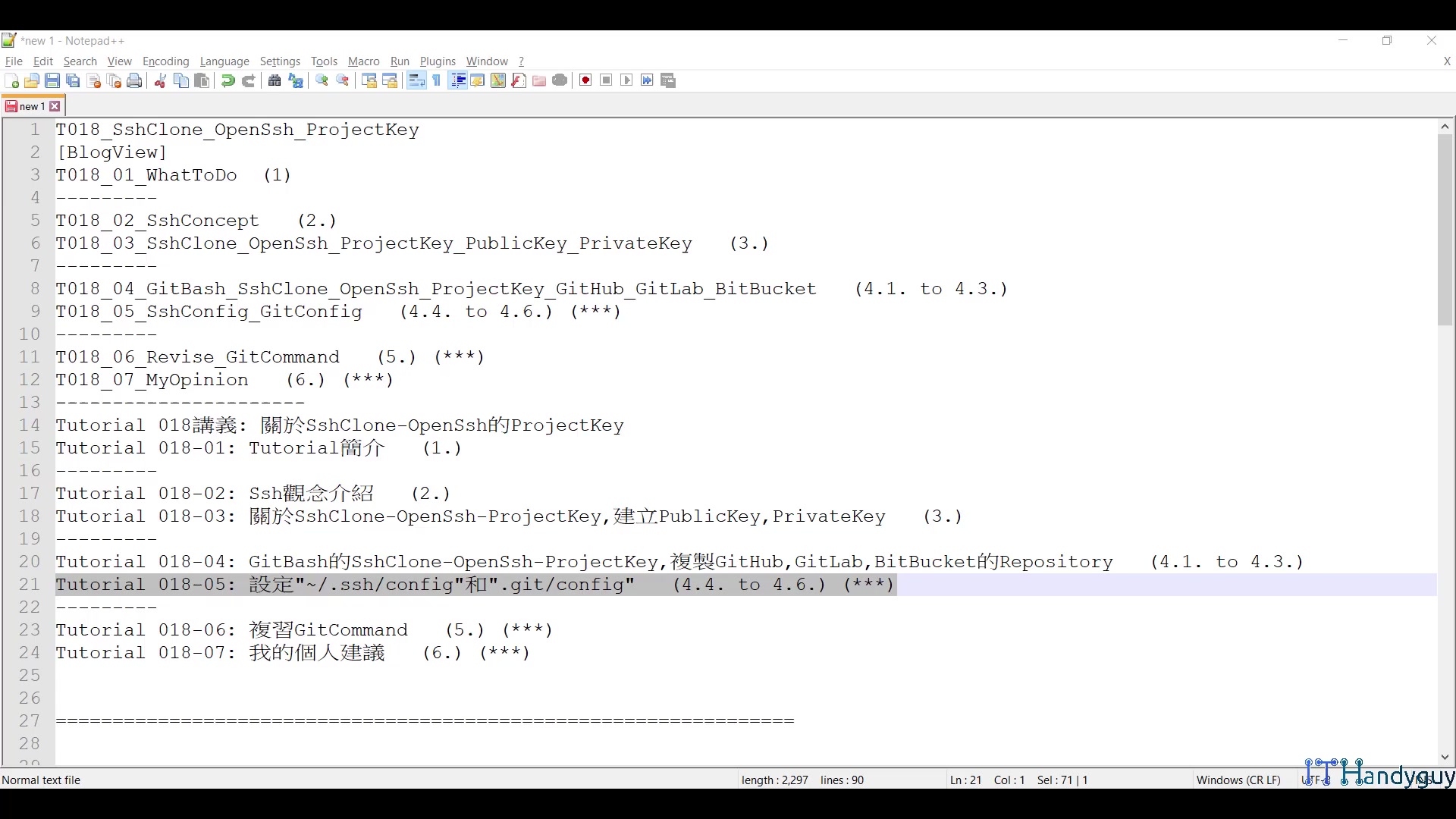Image resolution: width=1456 pixels, height=819 pixels.
Task: Cut selected text using the scissors icon
Action: click(160, 80)
